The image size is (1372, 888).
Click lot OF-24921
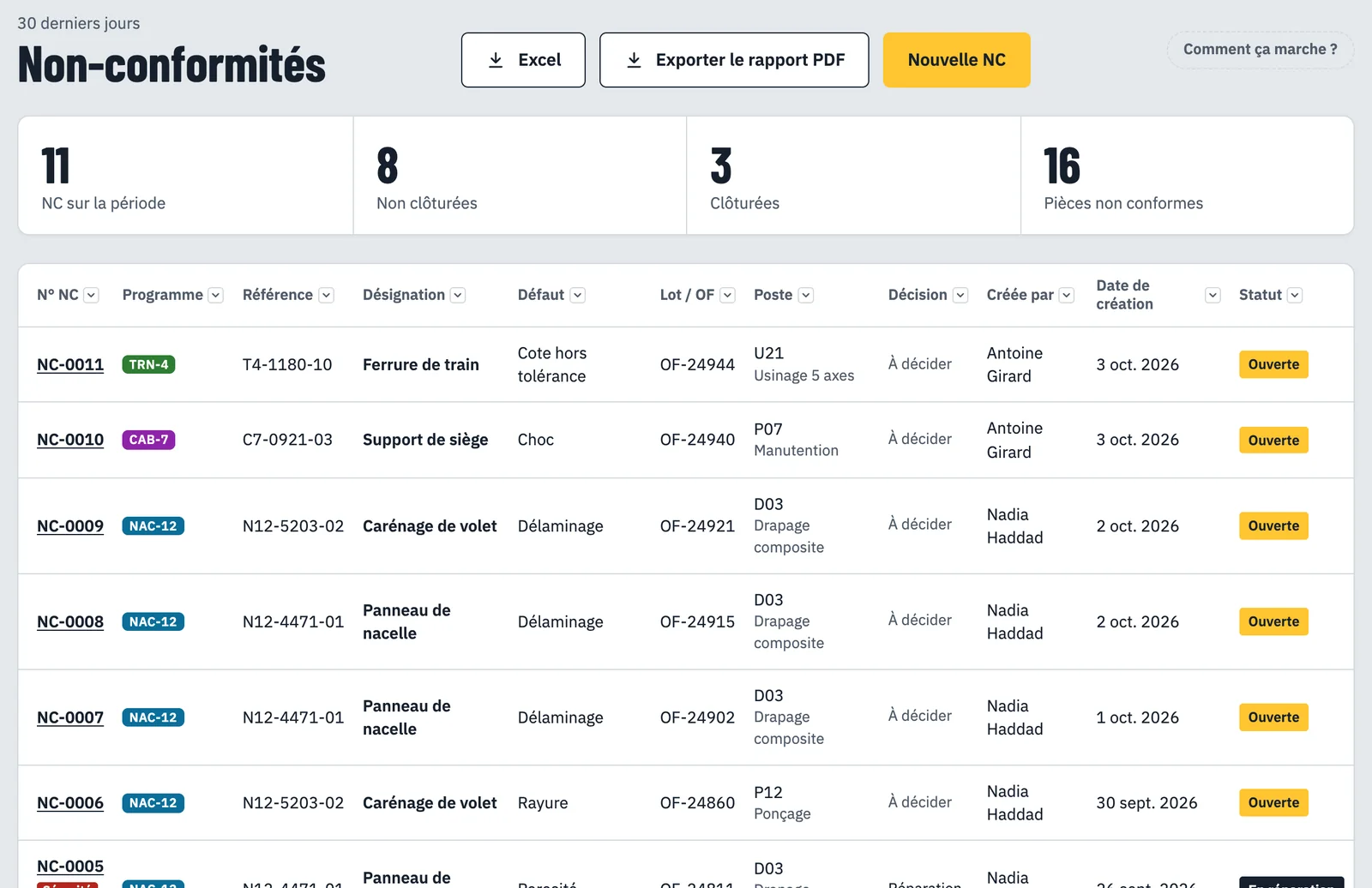[x=697, y=526]
